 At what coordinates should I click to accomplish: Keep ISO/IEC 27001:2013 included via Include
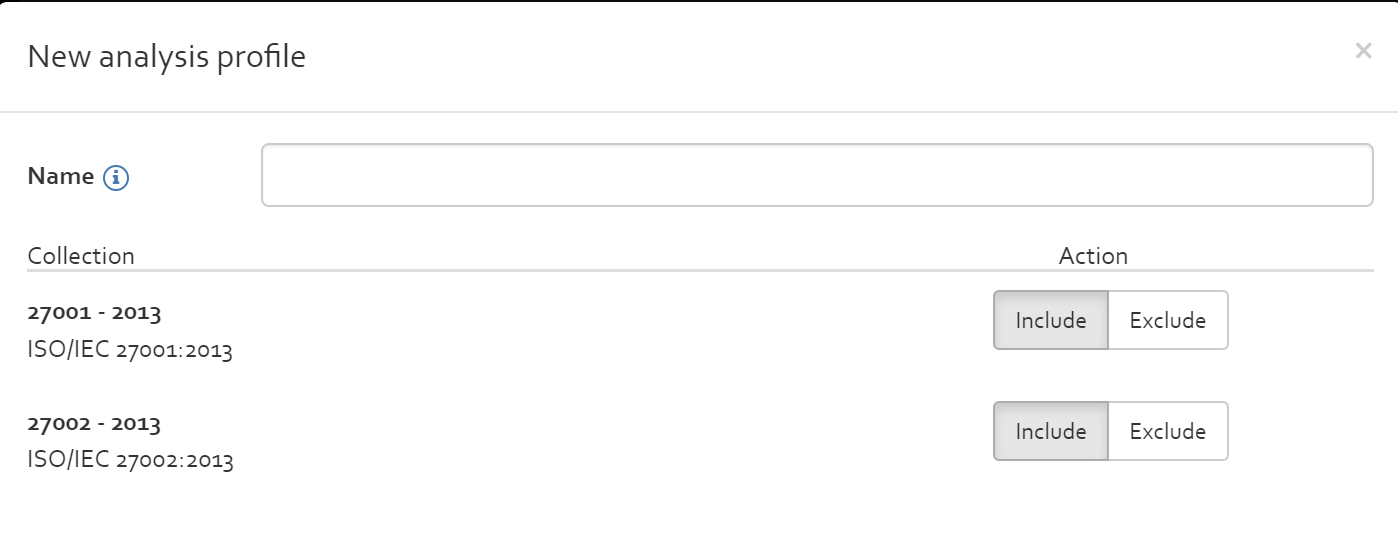(1050, 320)
